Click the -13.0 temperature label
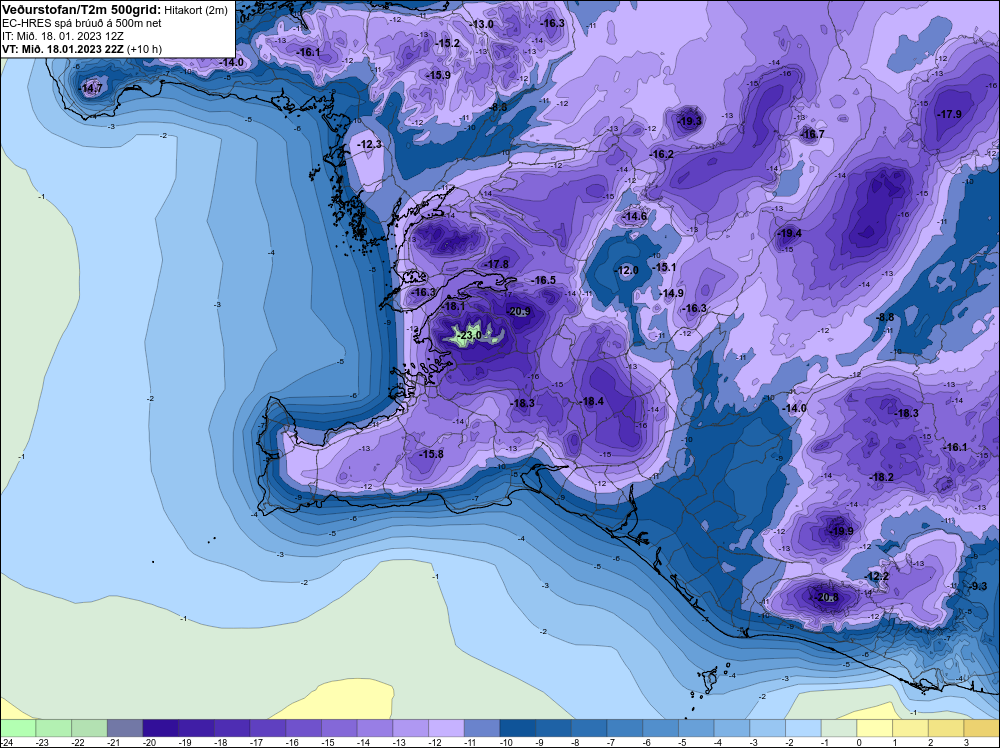Screen dimensions: 1000x748 tap(482, 24)
